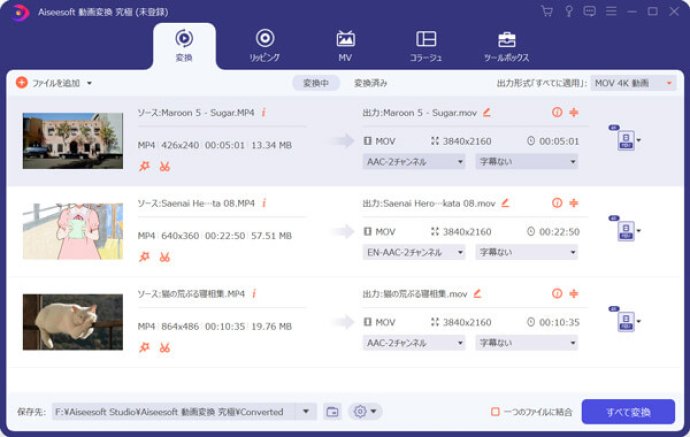Expand the ファイルを追加 dropdown arrow
Image resolution: width=690 pixels, height=437 pixels.
pos(89,83)
